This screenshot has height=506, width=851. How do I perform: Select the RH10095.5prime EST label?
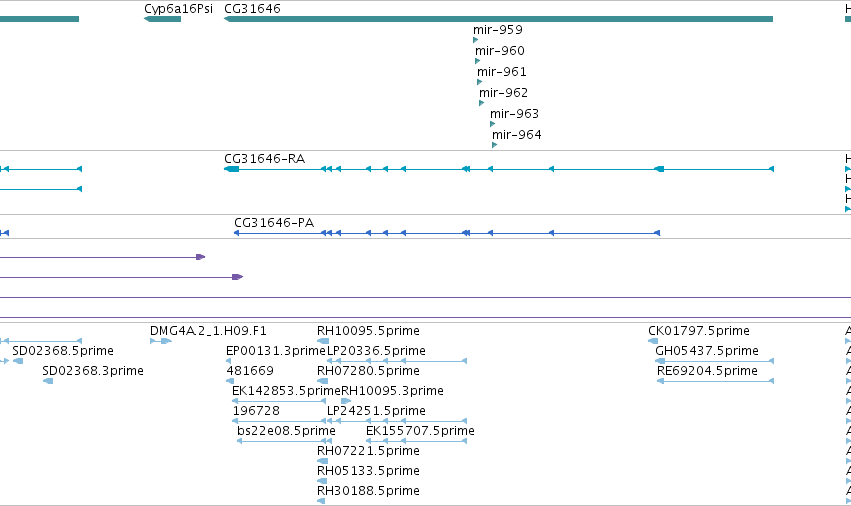[368, 331]
